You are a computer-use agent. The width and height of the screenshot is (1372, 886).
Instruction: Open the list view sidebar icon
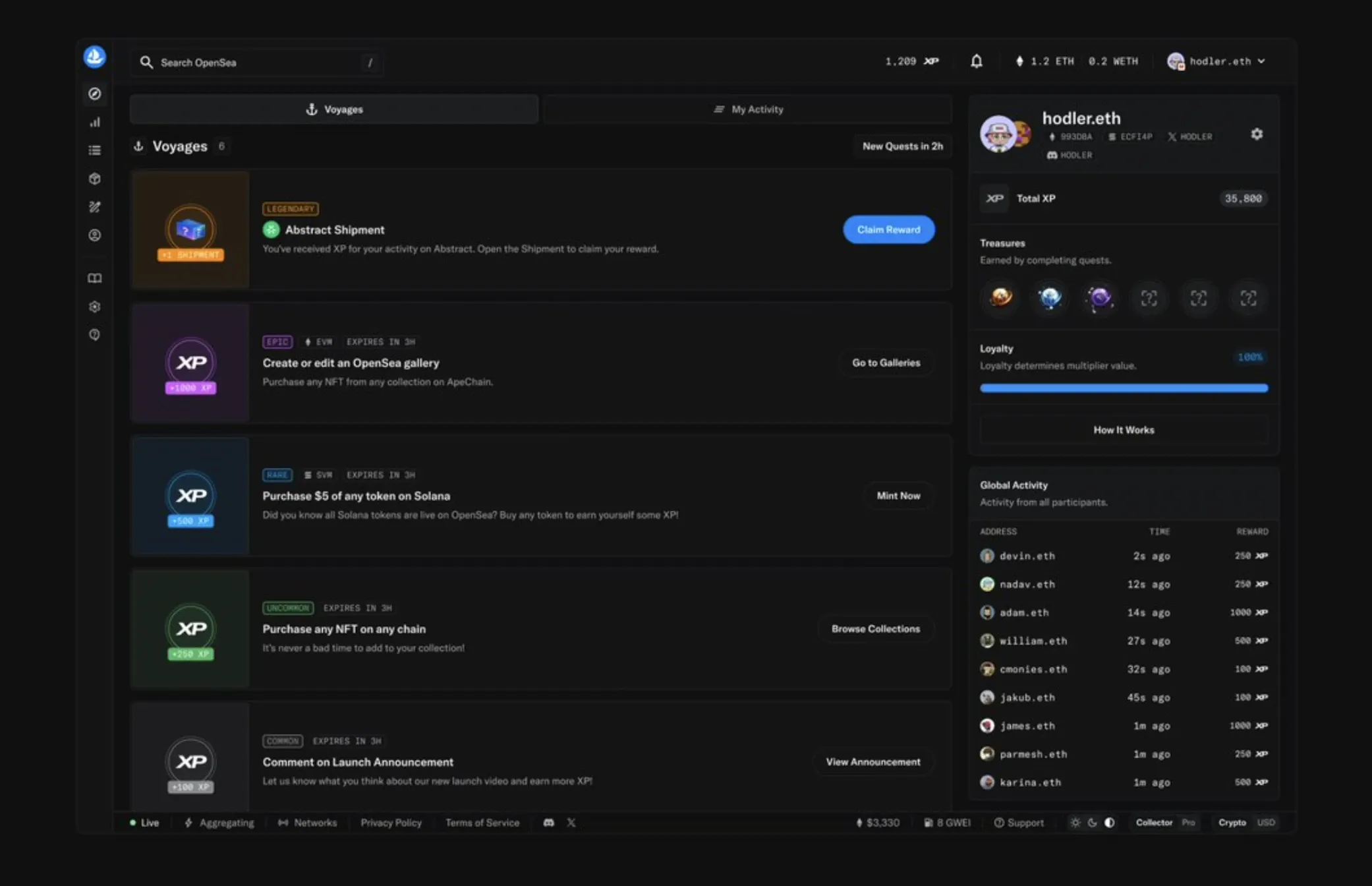coord(95,150)
